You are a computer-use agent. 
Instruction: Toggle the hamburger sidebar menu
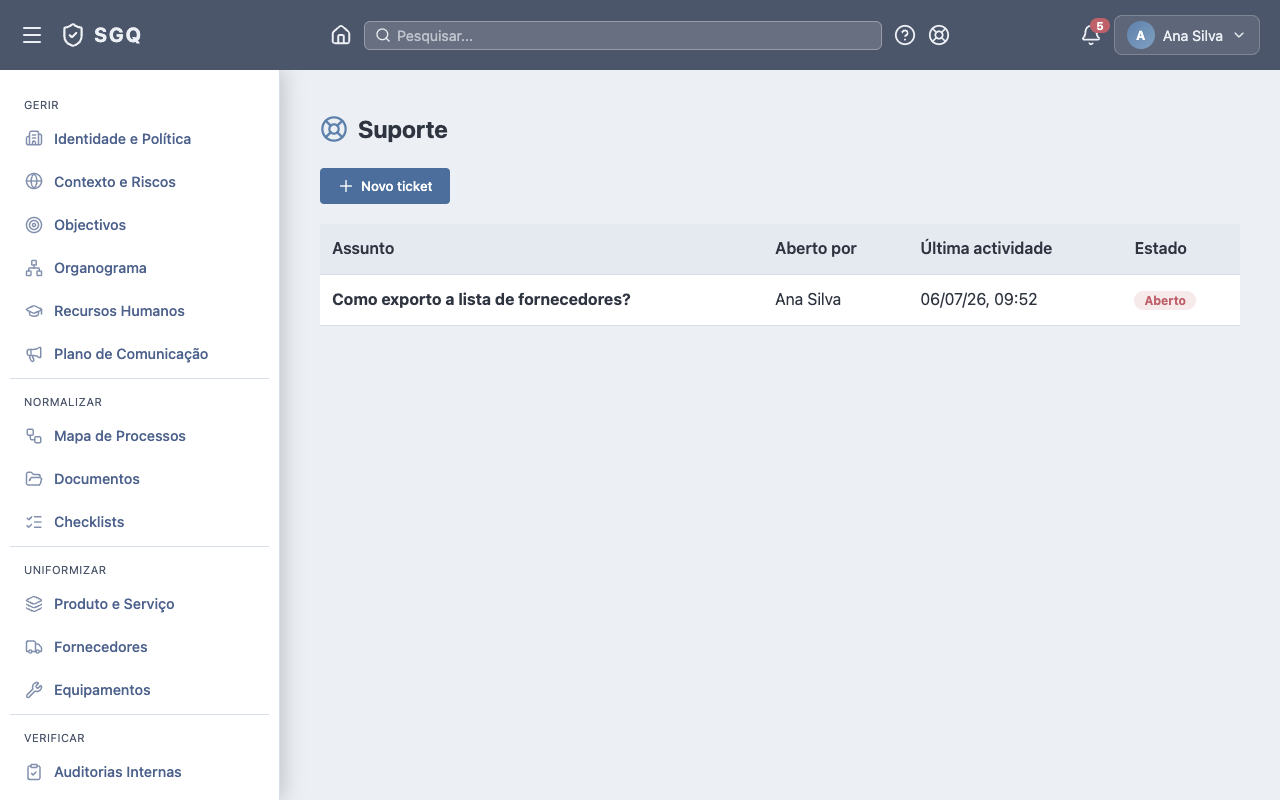click(32, 35)
